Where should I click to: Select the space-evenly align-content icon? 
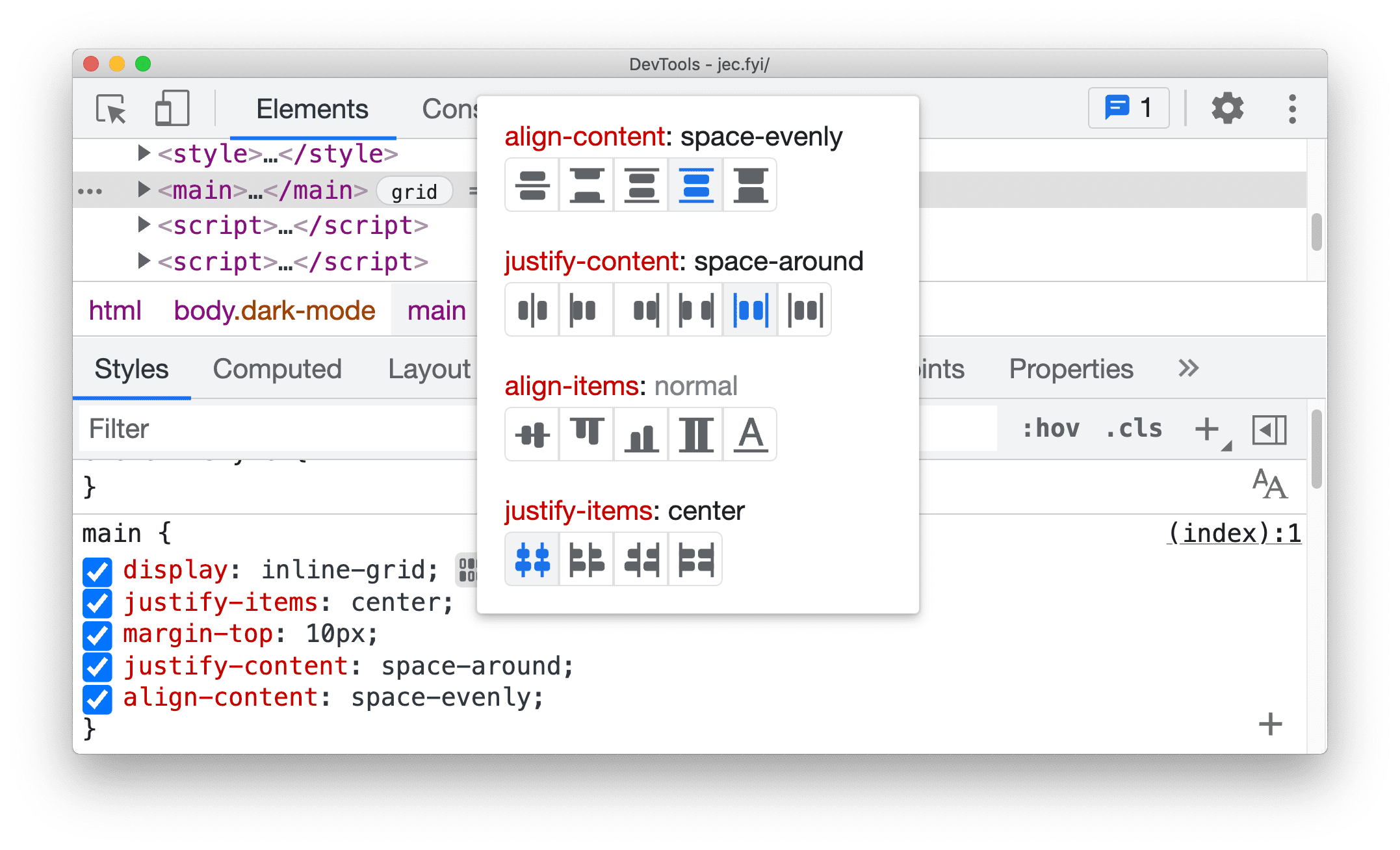[696, 188]
